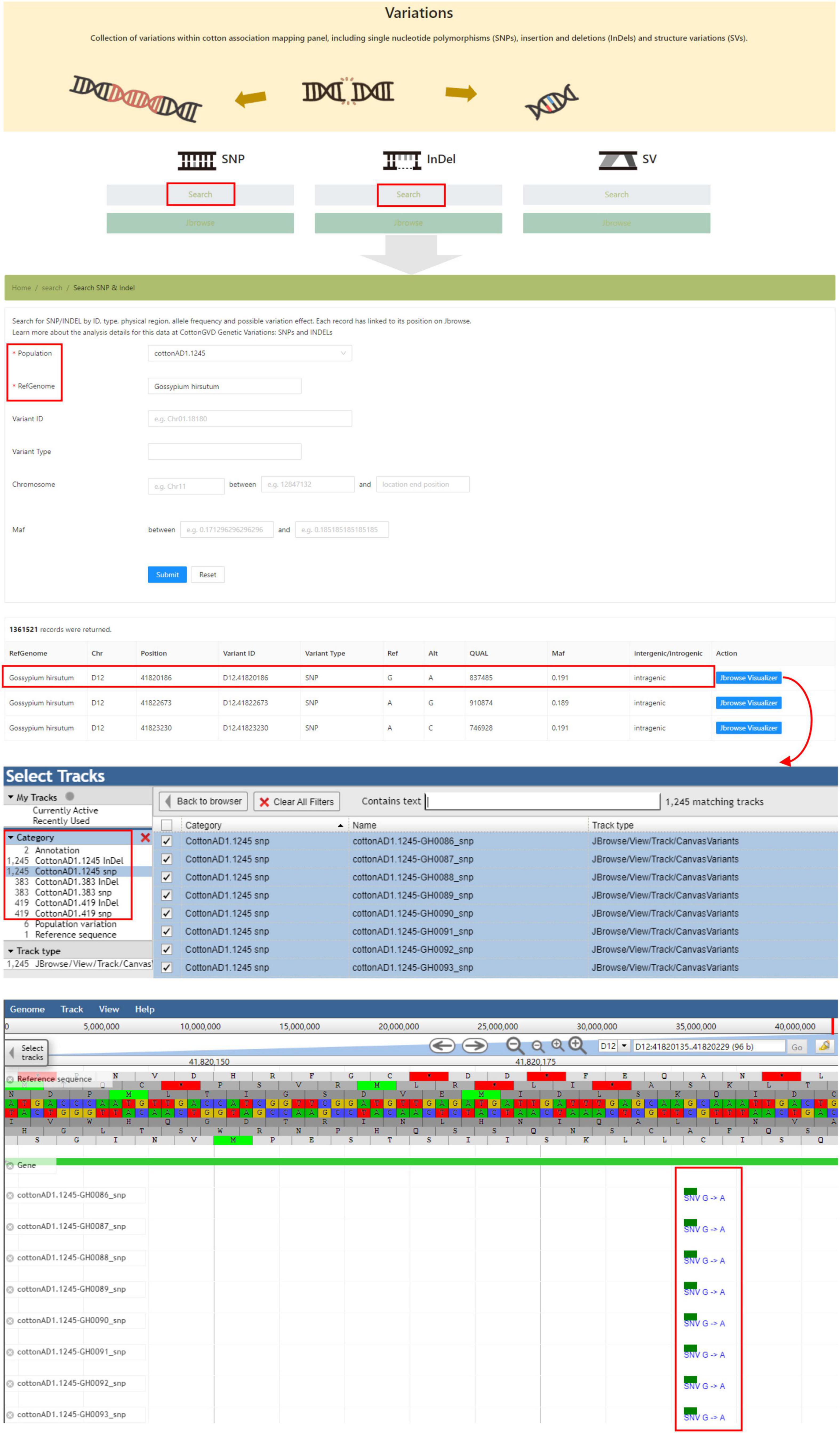
Task: Pan left with the left arrow icon
Action: coord(442,1045)
